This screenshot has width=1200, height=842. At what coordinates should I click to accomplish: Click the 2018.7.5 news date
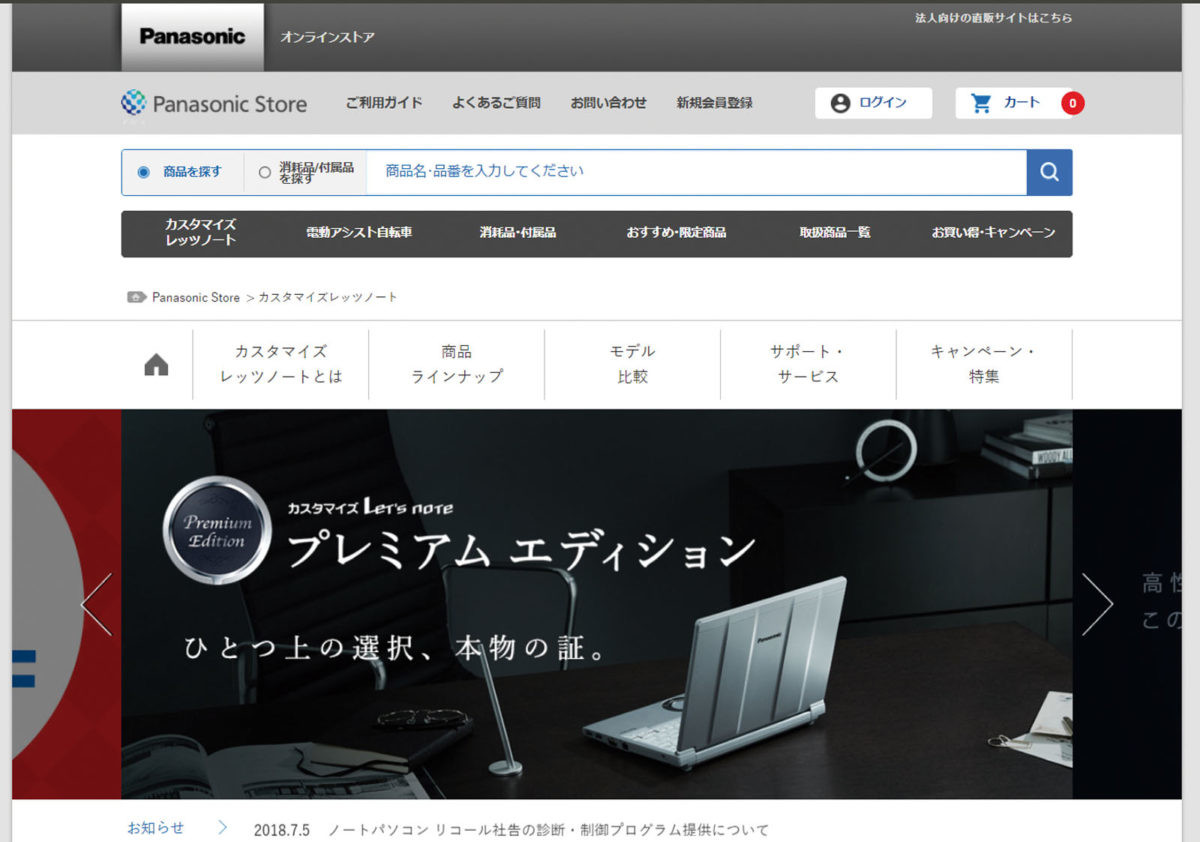point(282,830)
